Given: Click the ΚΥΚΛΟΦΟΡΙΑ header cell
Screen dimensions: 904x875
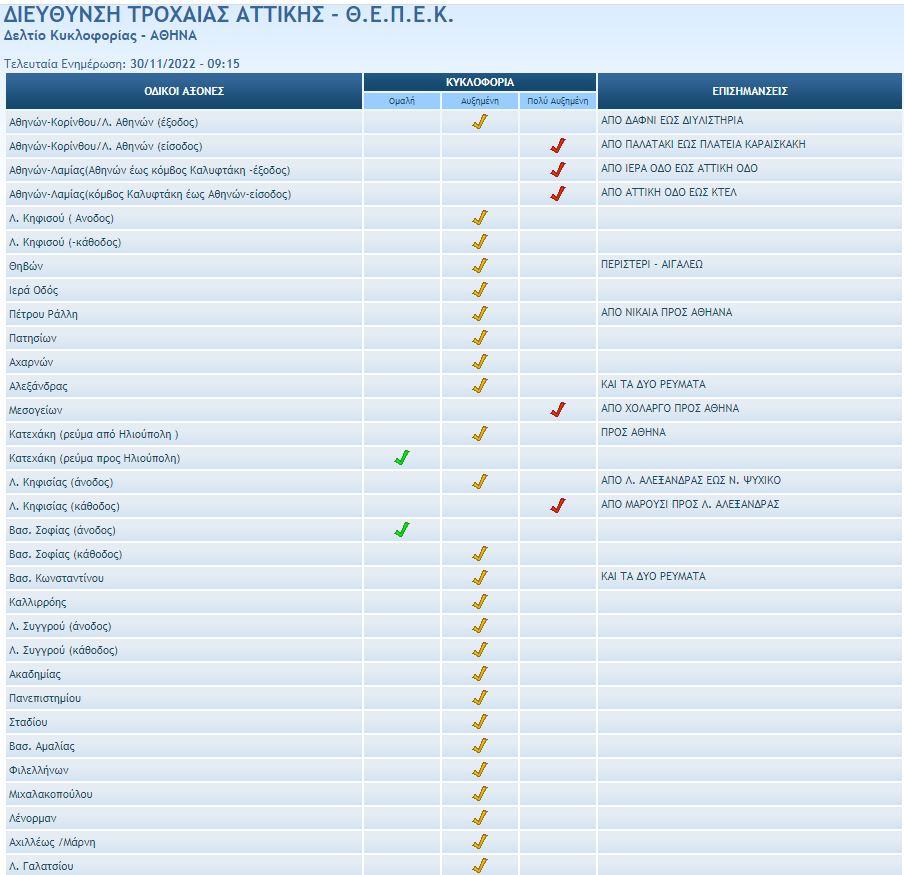Looking at the screenshot, I should click(480, 82).
